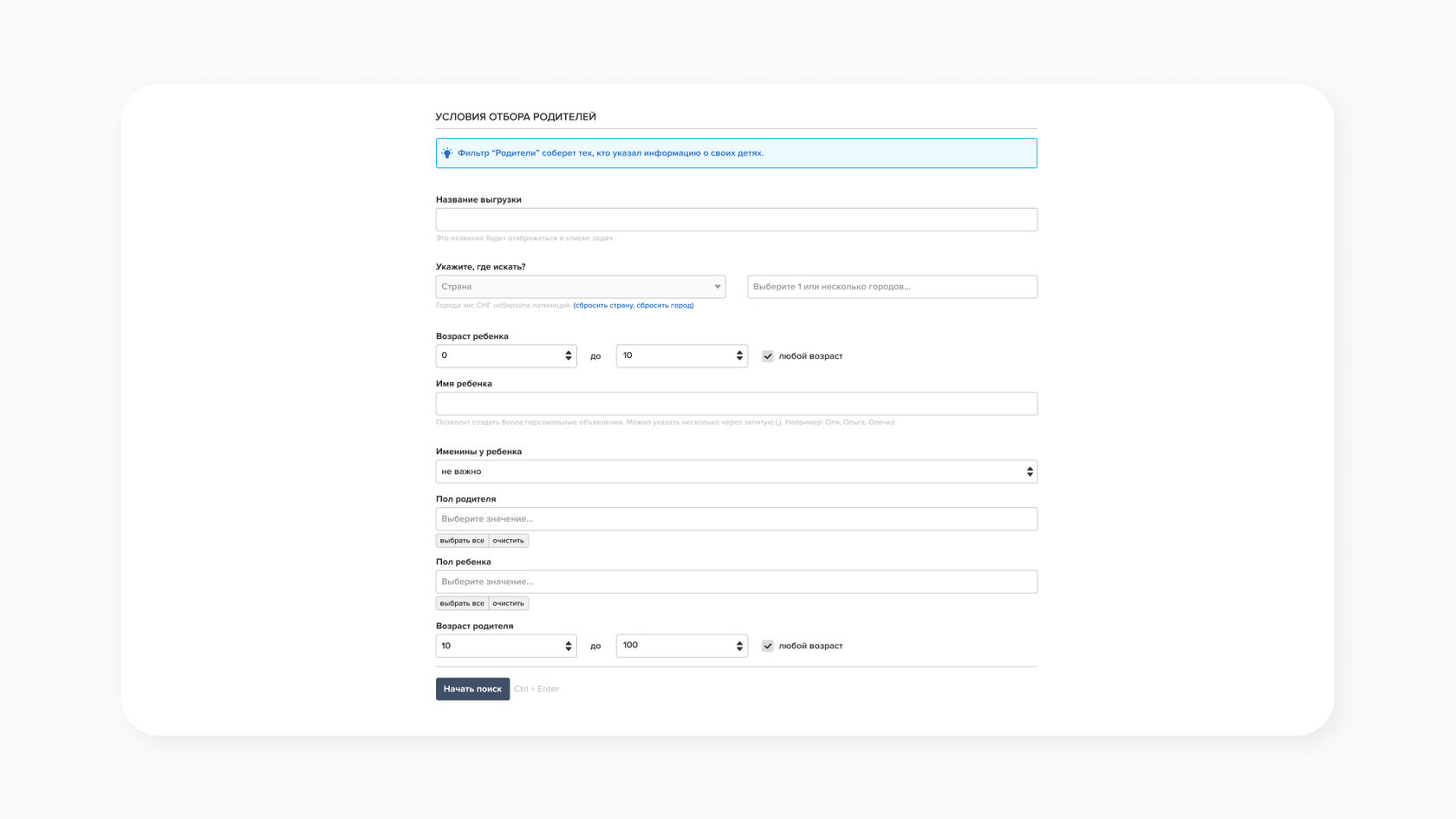Screen dimensions: 1456x819
Task: Click "выбрать все" under Пол ребенка
Action: point(462,604)
